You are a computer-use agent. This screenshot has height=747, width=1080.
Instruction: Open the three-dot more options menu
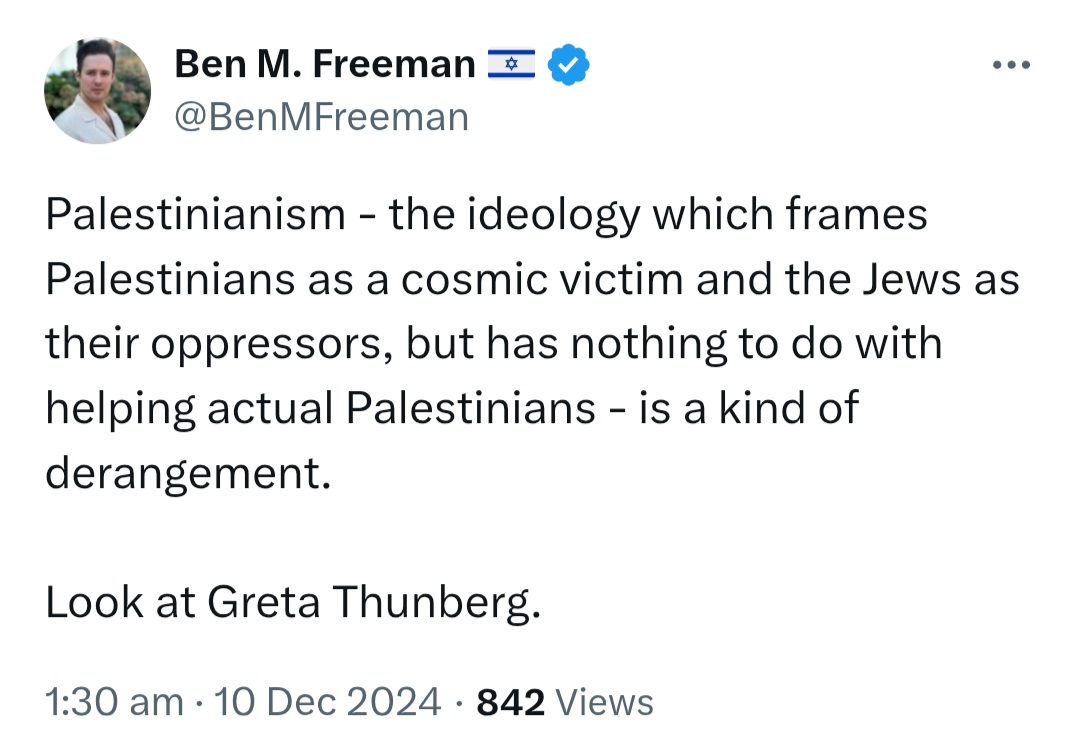(1011, 65)
